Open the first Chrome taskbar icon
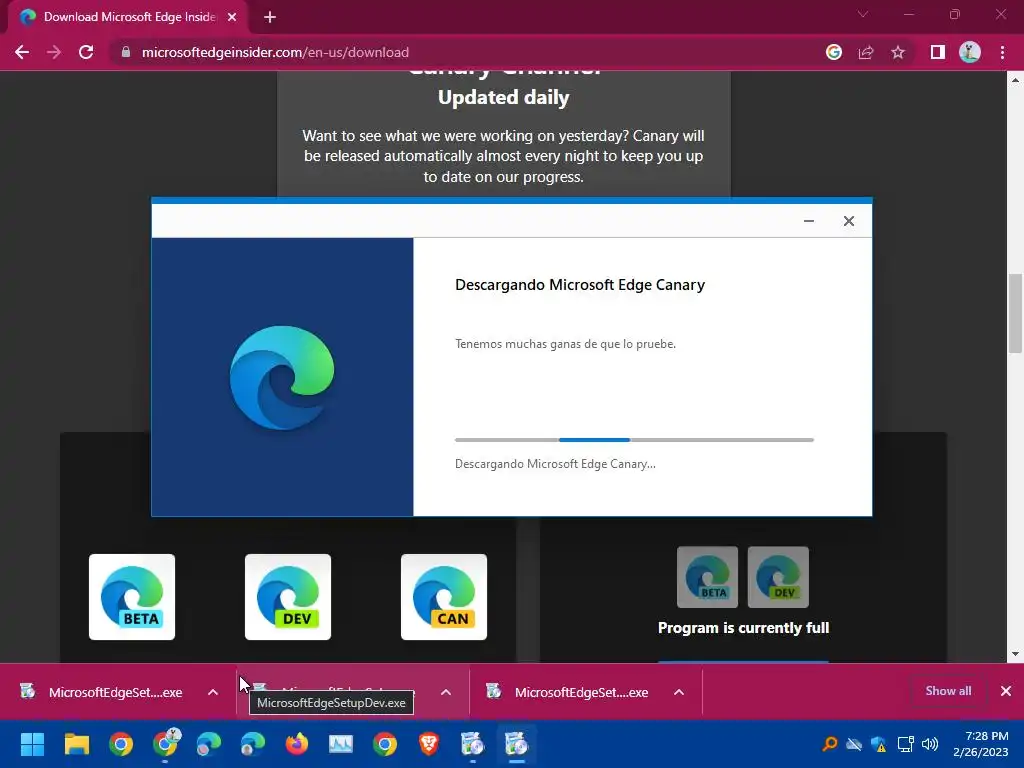The height and width of the screenshot is (768, 1024). coord(121,744)
